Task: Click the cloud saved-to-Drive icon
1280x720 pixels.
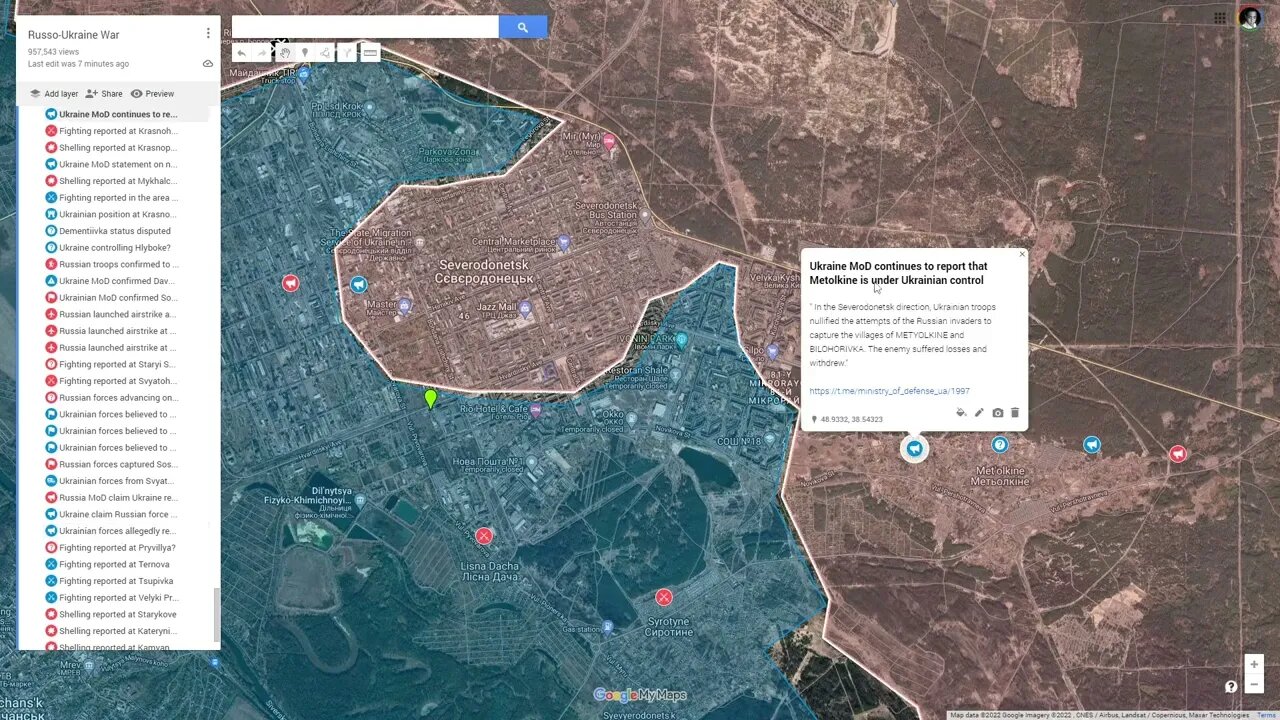Action: click(208, 63)
